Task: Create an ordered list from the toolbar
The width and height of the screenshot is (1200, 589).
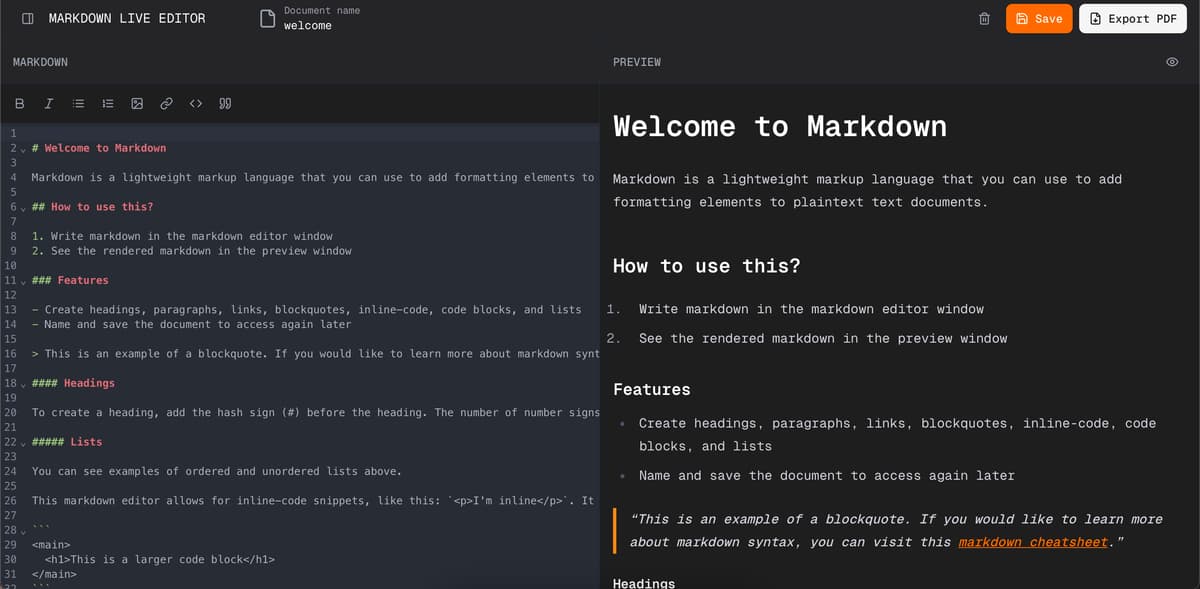Action: (108, 103)
